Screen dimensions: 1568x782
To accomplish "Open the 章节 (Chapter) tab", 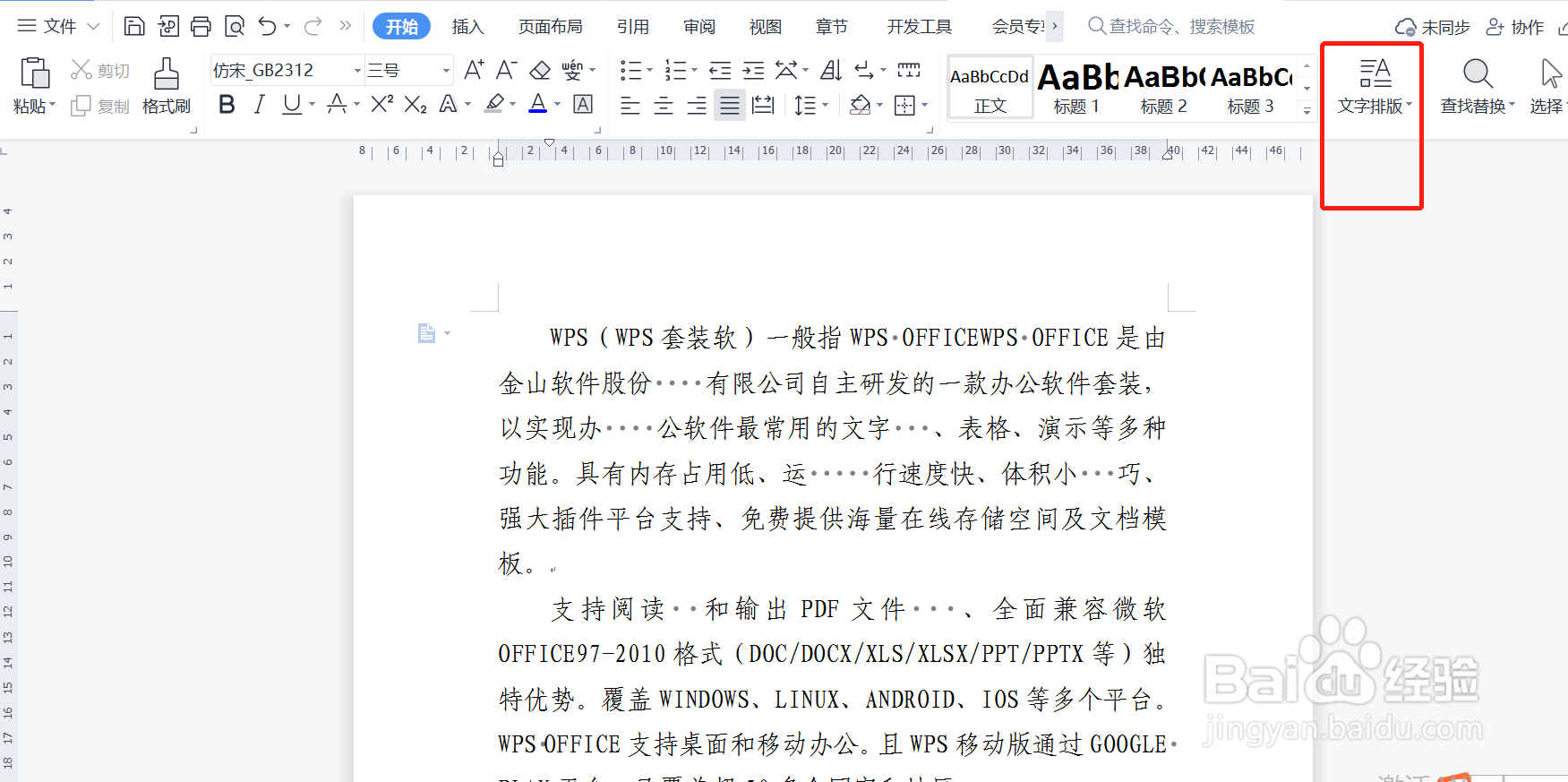I will pos(831,27).
